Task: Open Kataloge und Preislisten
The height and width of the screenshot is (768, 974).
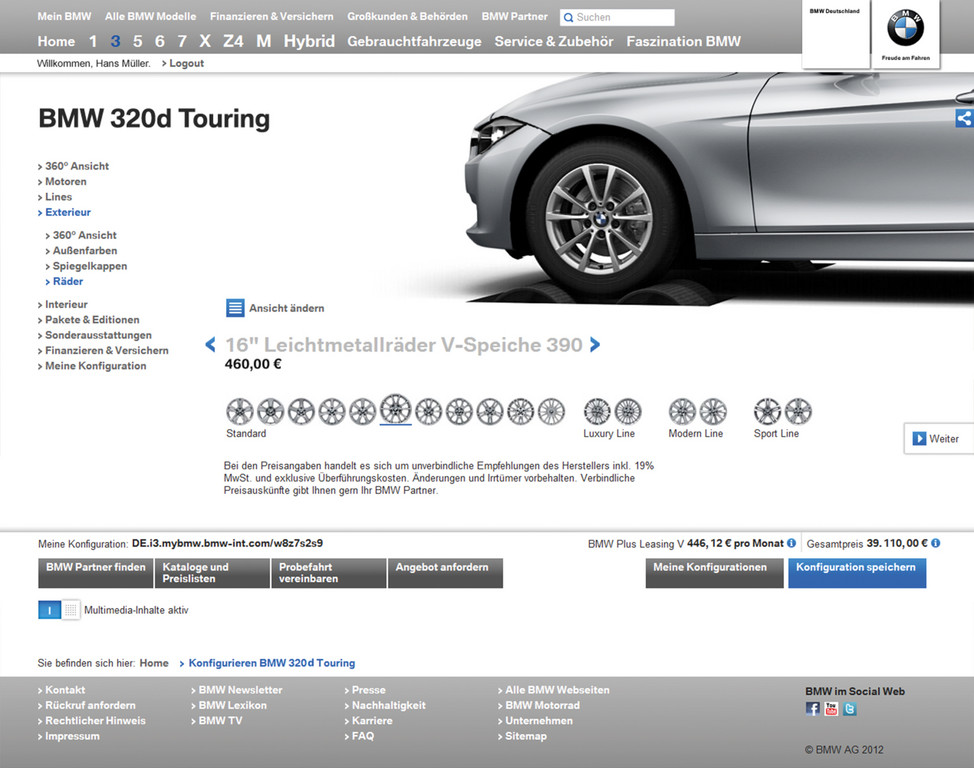Action: point(212,573)
